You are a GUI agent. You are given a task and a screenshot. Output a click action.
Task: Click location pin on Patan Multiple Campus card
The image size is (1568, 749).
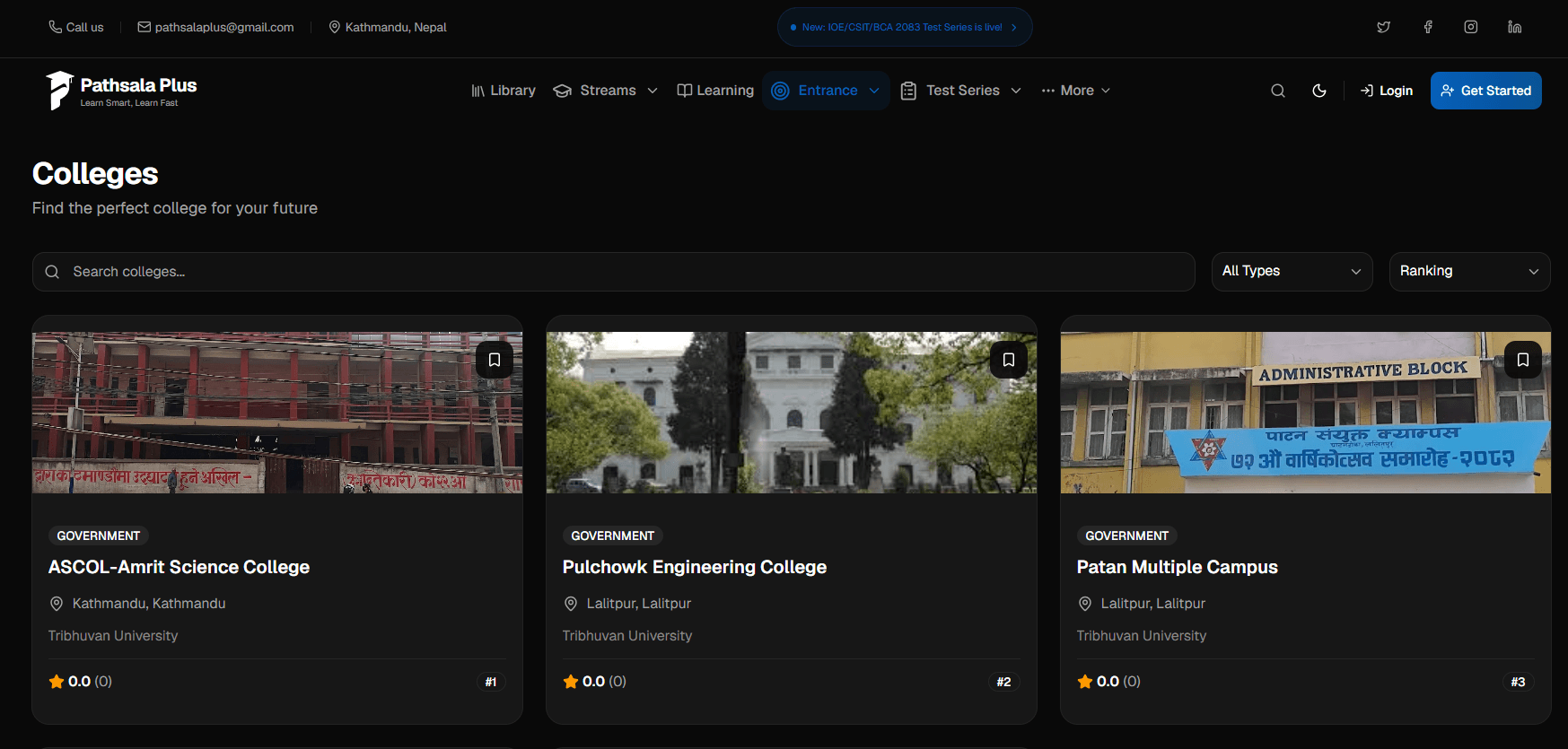(1085, 604)
